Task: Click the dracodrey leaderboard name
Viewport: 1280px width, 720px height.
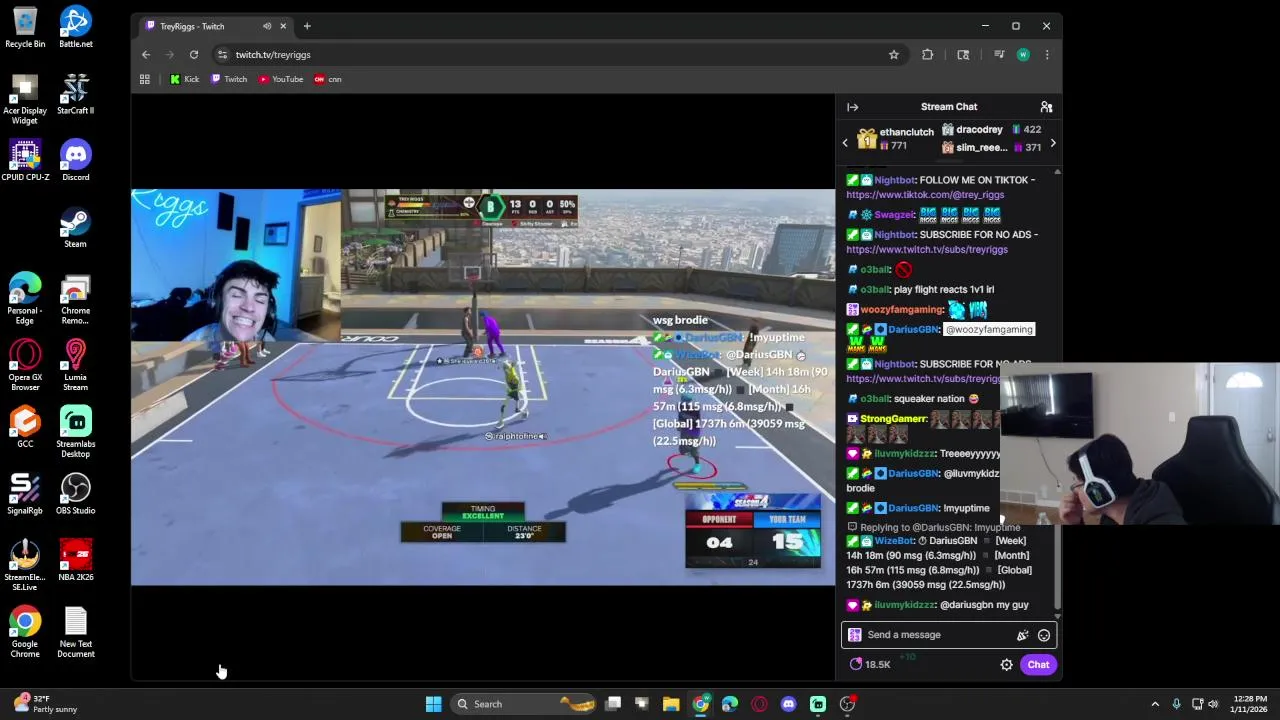Action: 979,130
